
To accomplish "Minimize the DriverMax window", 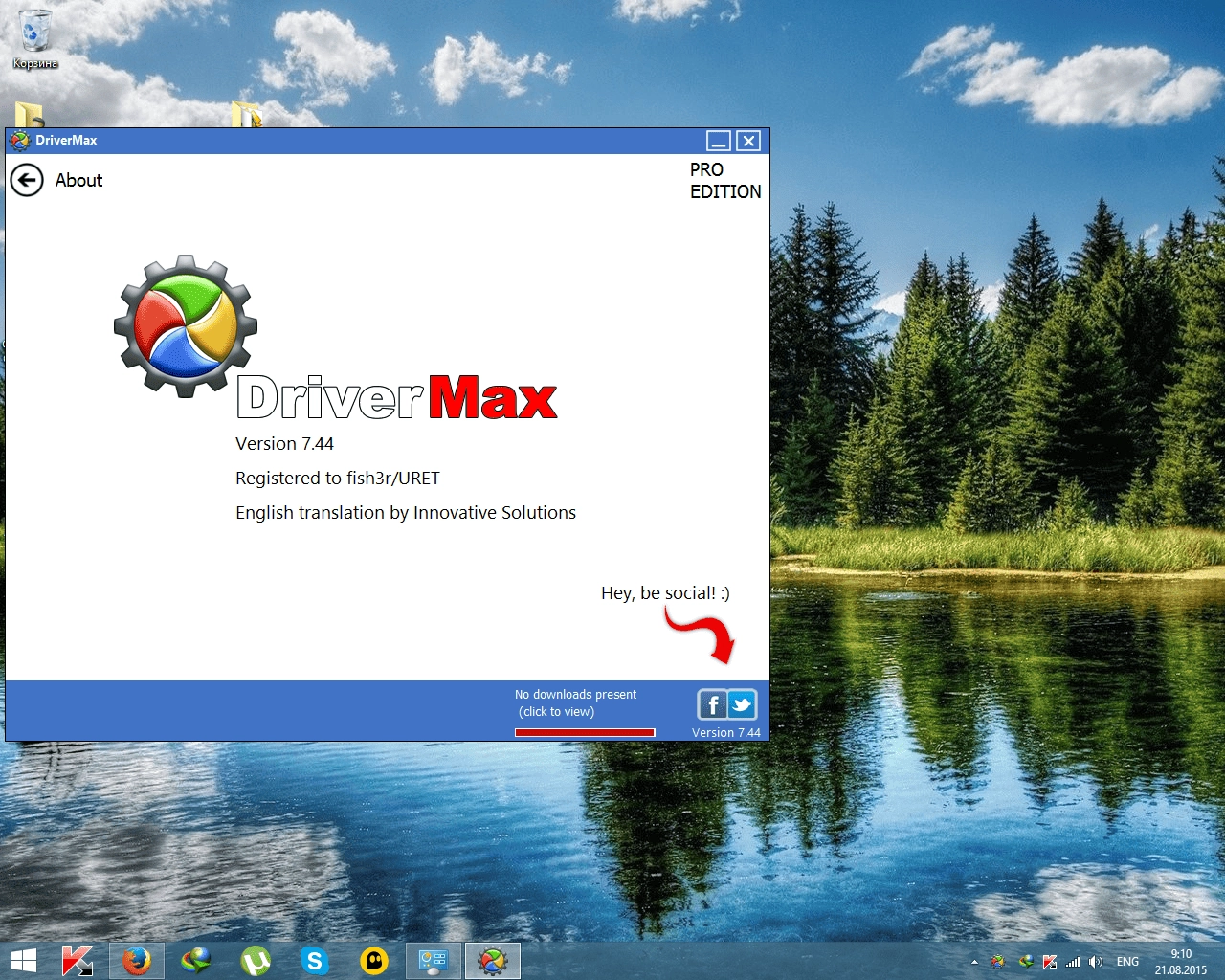I will (x=719, y=141).
